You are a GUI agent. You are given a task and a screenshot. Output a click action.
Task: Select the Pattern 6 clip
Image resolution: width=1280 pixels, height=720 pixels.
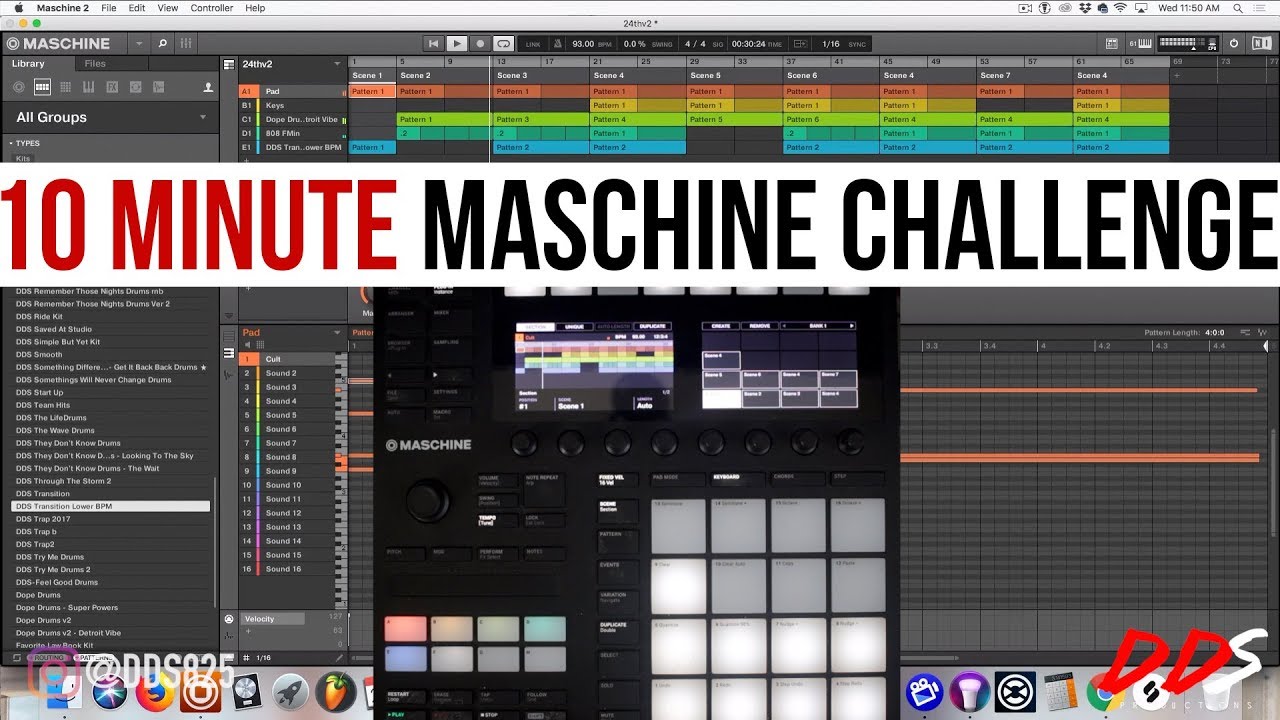[829, 119]
